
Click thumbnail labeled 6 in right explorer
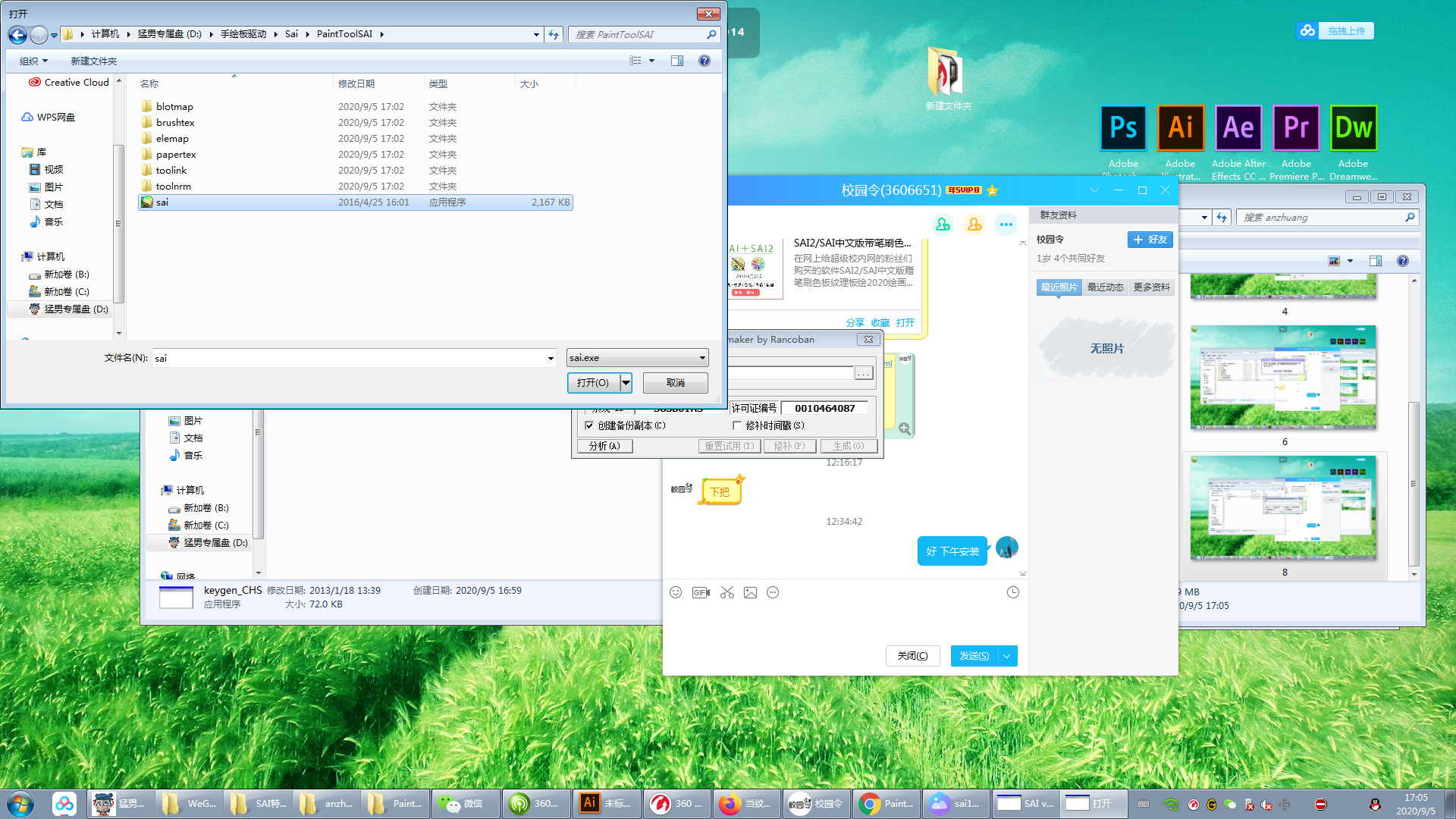pos(1283,378)
